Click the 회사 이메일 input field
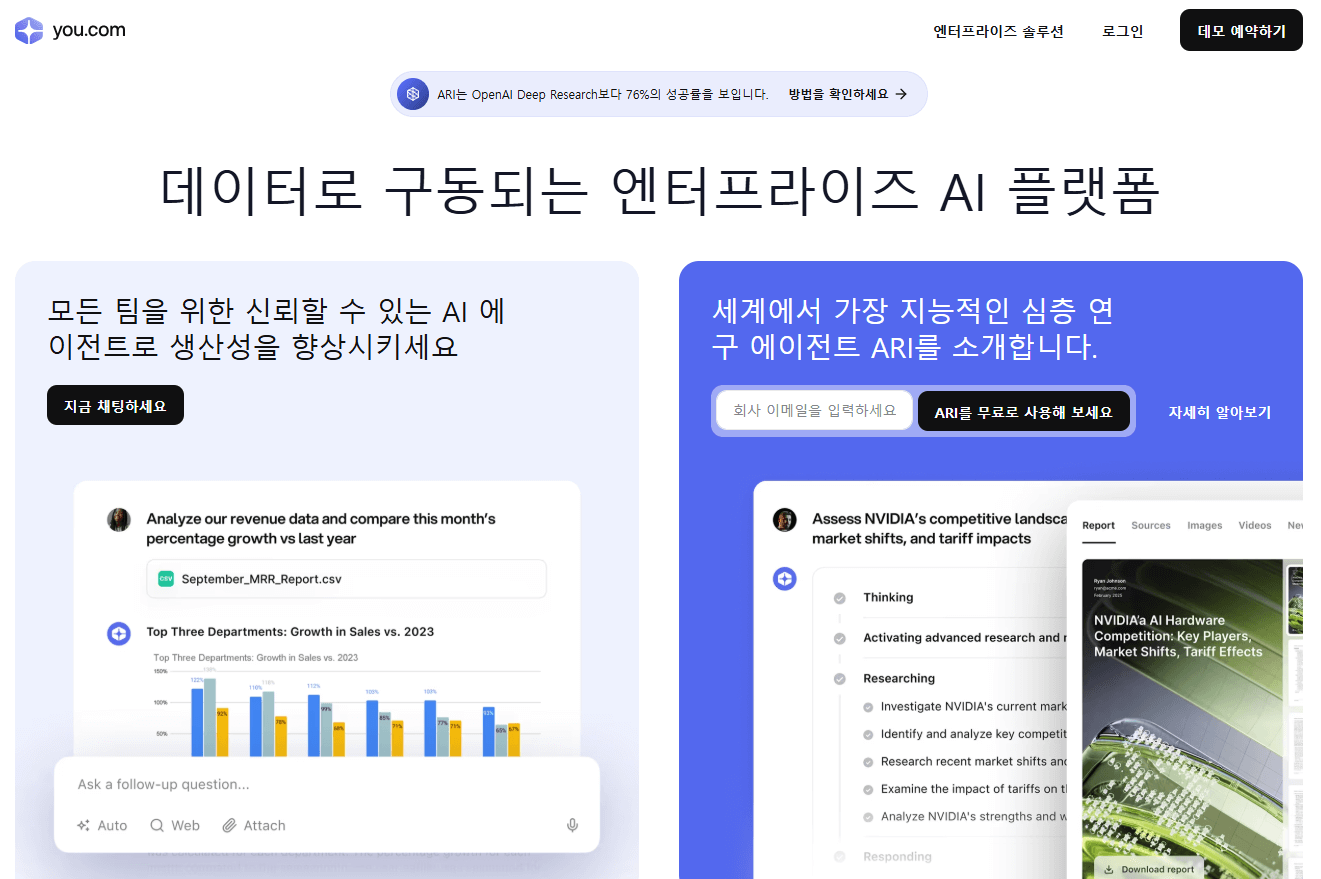1321x879 pixels. click(x=812, y=410)
